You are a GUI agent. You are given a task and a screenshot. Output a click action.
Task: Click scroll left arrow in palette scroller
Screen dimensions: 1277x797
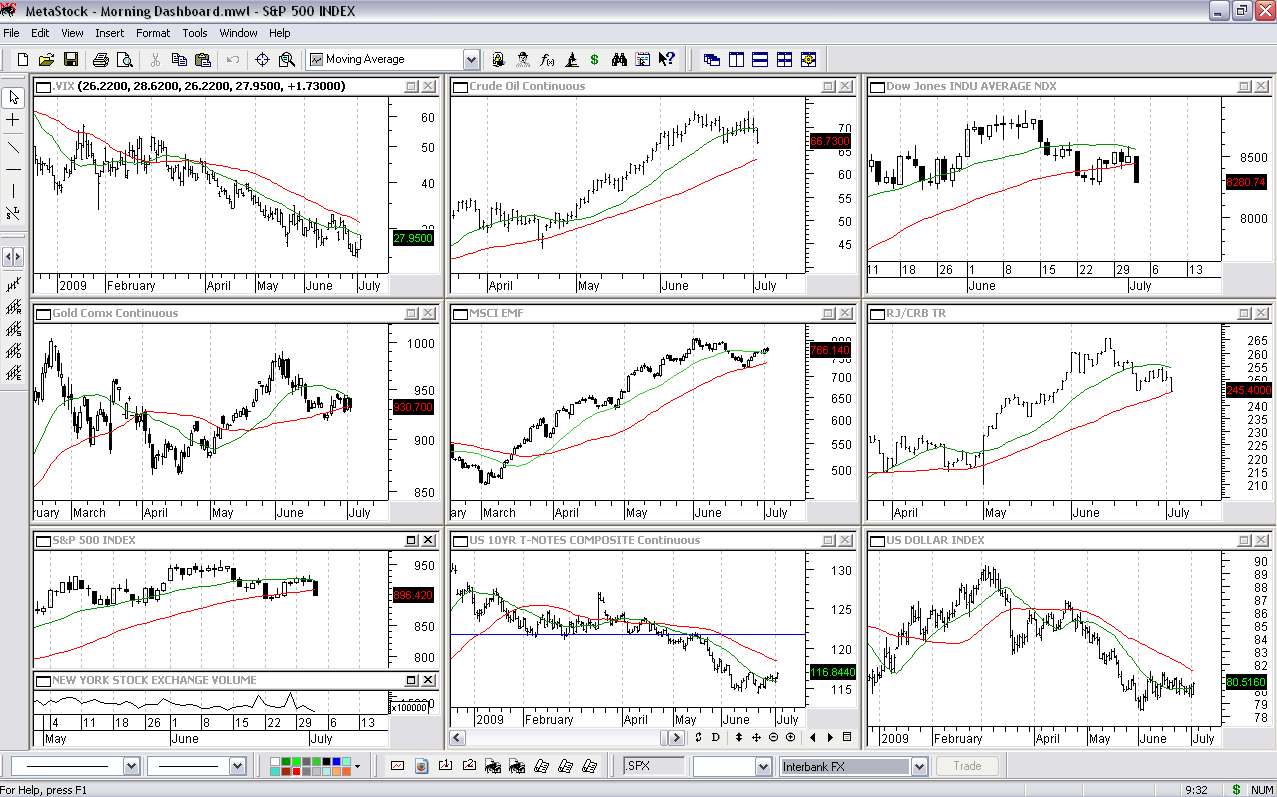pos(8,257)
